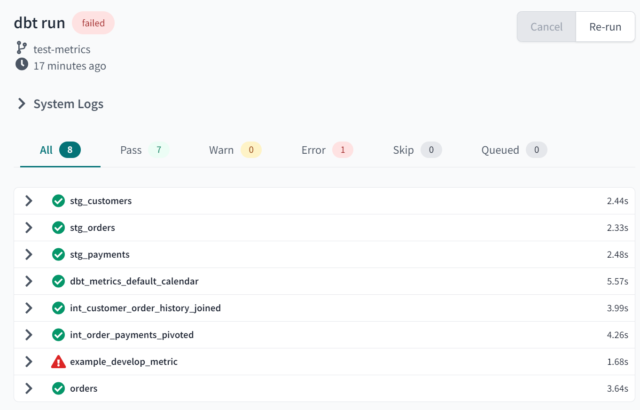Click the 3.99s duration value
Viewport: 640px width, 410px height.
[x=617, y=308]
